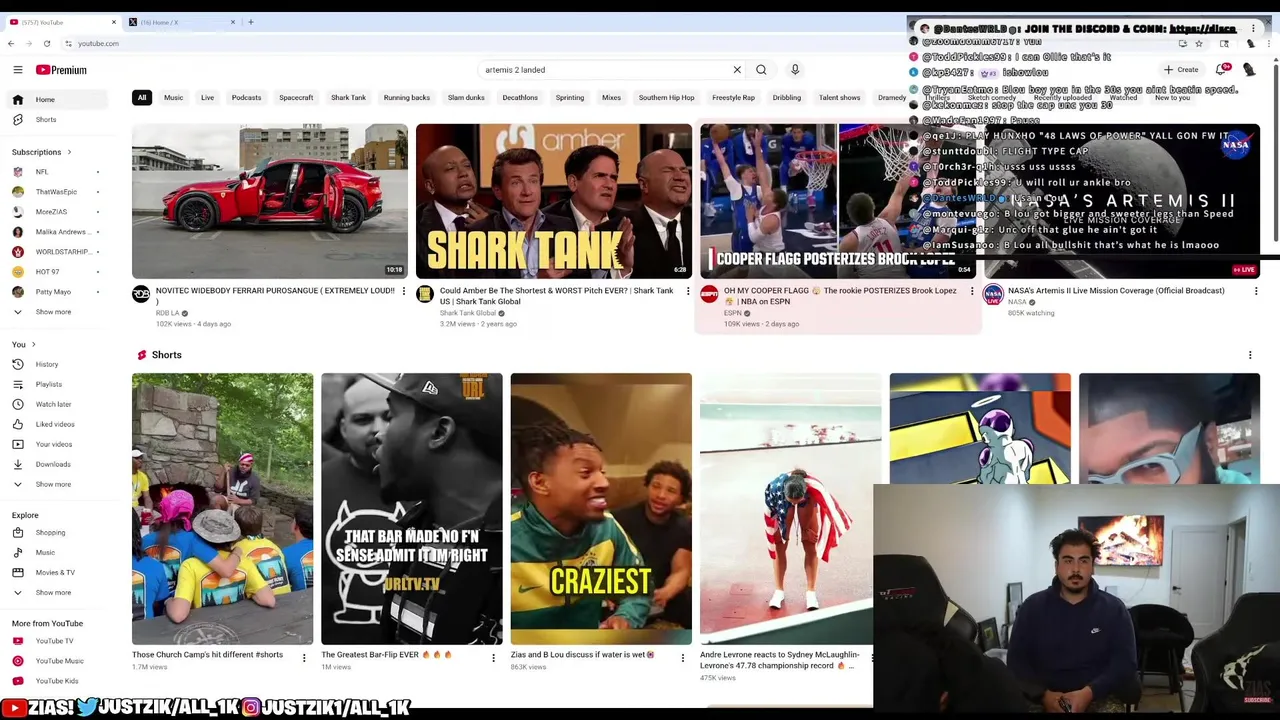Play the Novitec Ferrari Purosangue thumbnail

tap(270, 201)
